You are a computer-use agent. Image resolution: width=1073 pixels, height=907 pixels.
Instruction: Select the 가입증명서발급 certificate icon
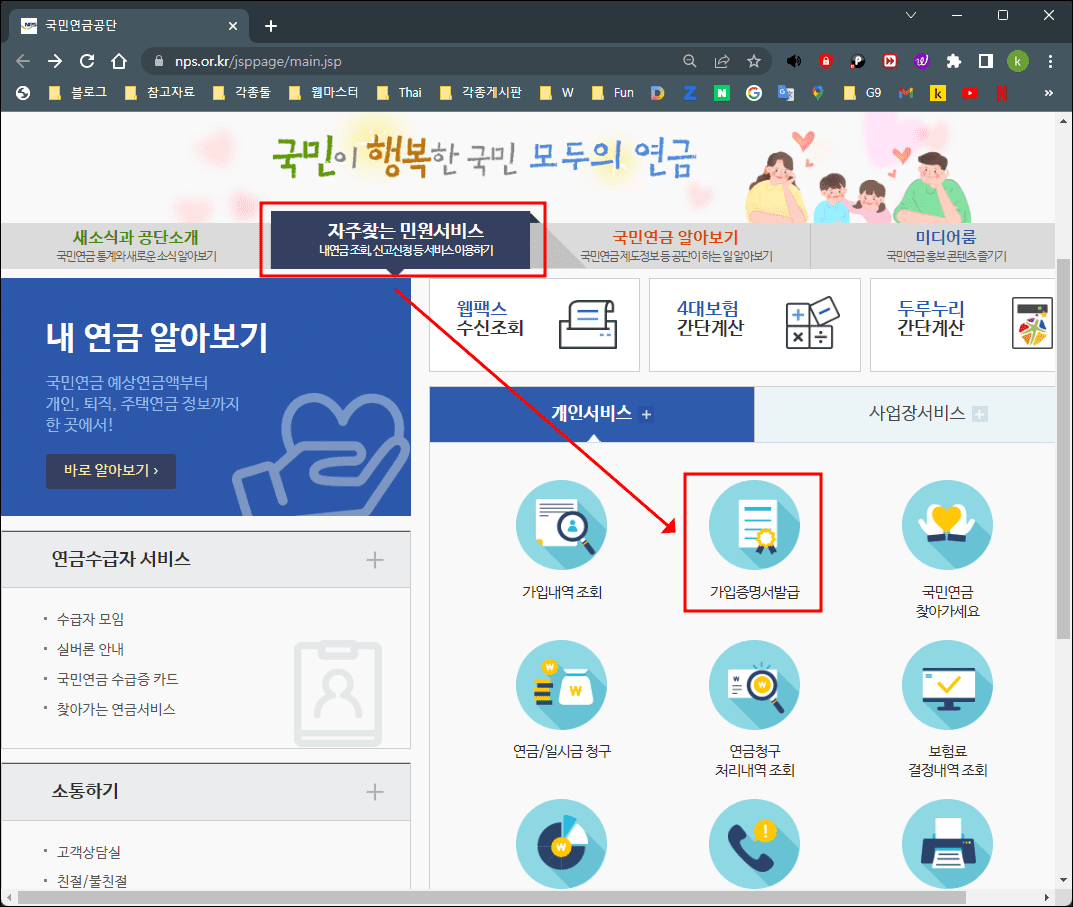[x=754, y=524]
